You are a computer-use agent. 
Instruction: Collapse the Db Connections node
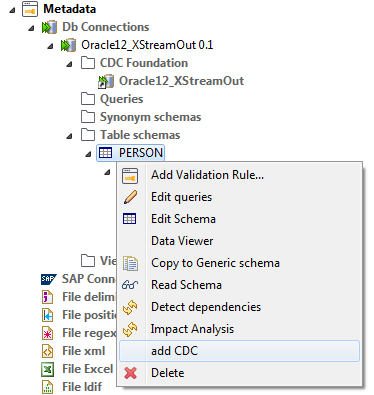point(31,28)
